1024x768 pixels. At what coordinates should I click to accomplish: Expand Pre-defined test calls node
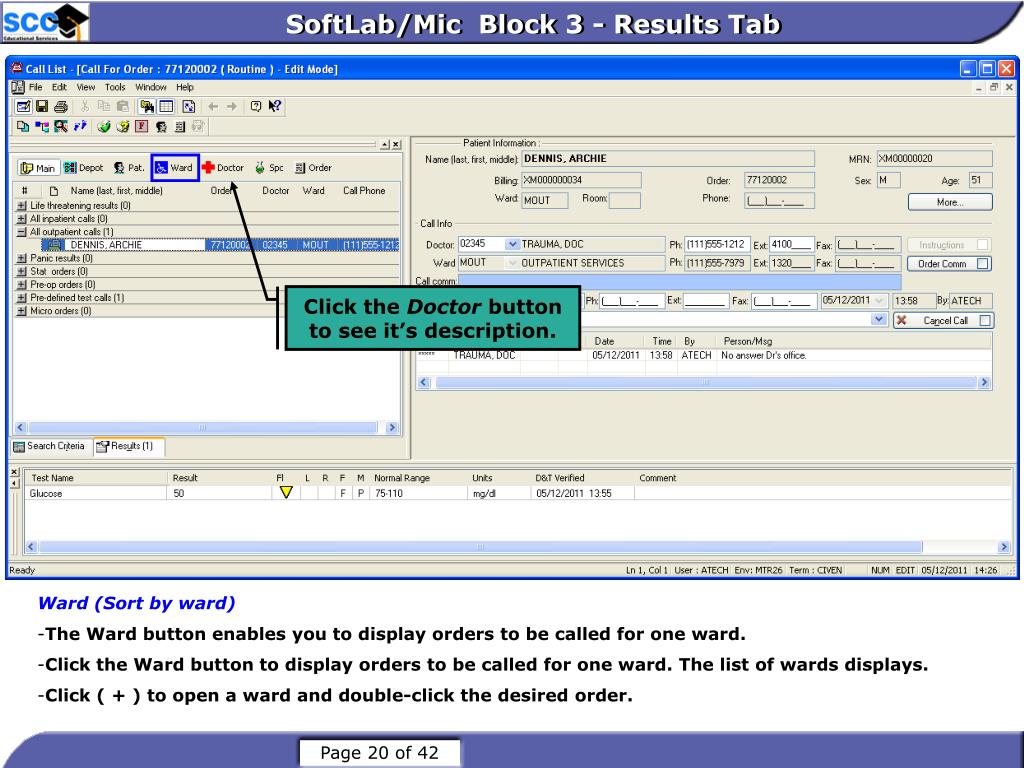22,297
